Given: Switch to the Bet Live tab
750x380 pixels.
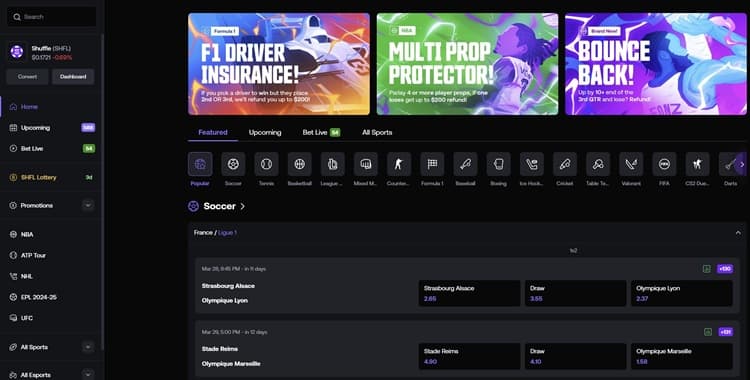Looking at the screenshot, I should click(321, 133).
